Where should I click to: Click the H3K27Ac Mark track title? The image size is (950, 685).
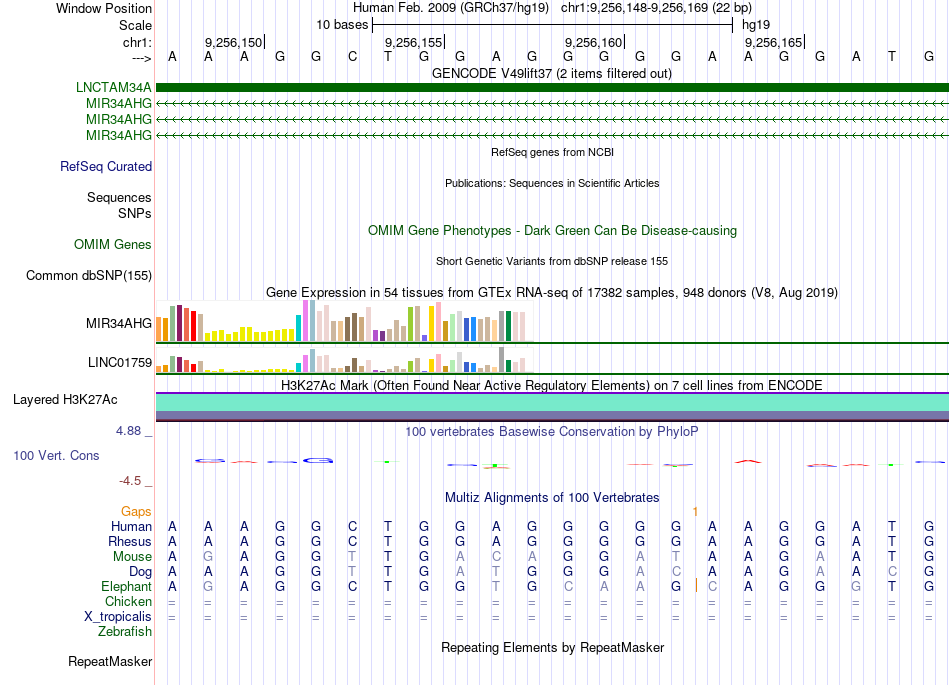(x=552, y=386)
